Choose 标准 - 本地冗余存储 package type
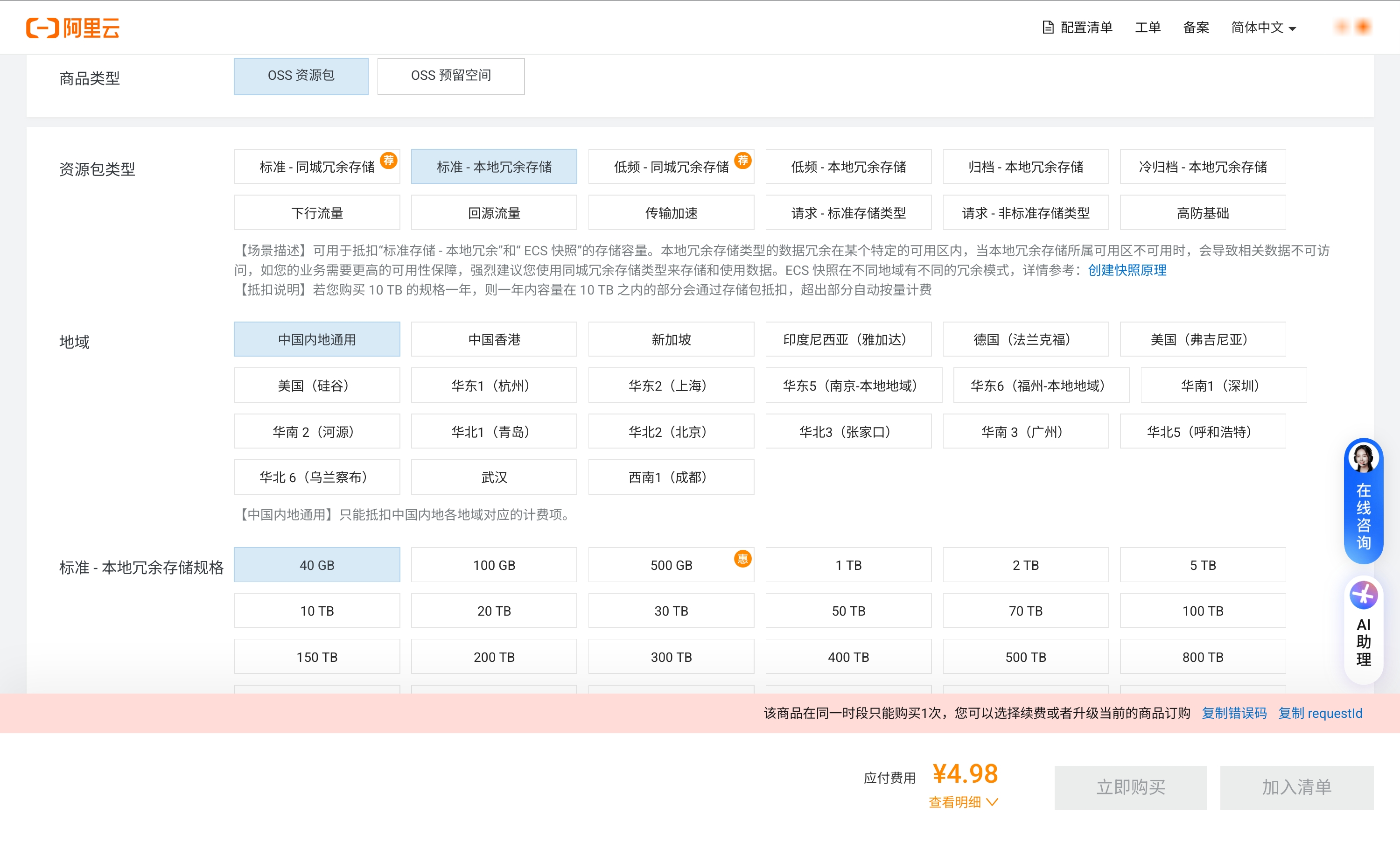This screenshot has height=842, width=1400. click(494, 167)
